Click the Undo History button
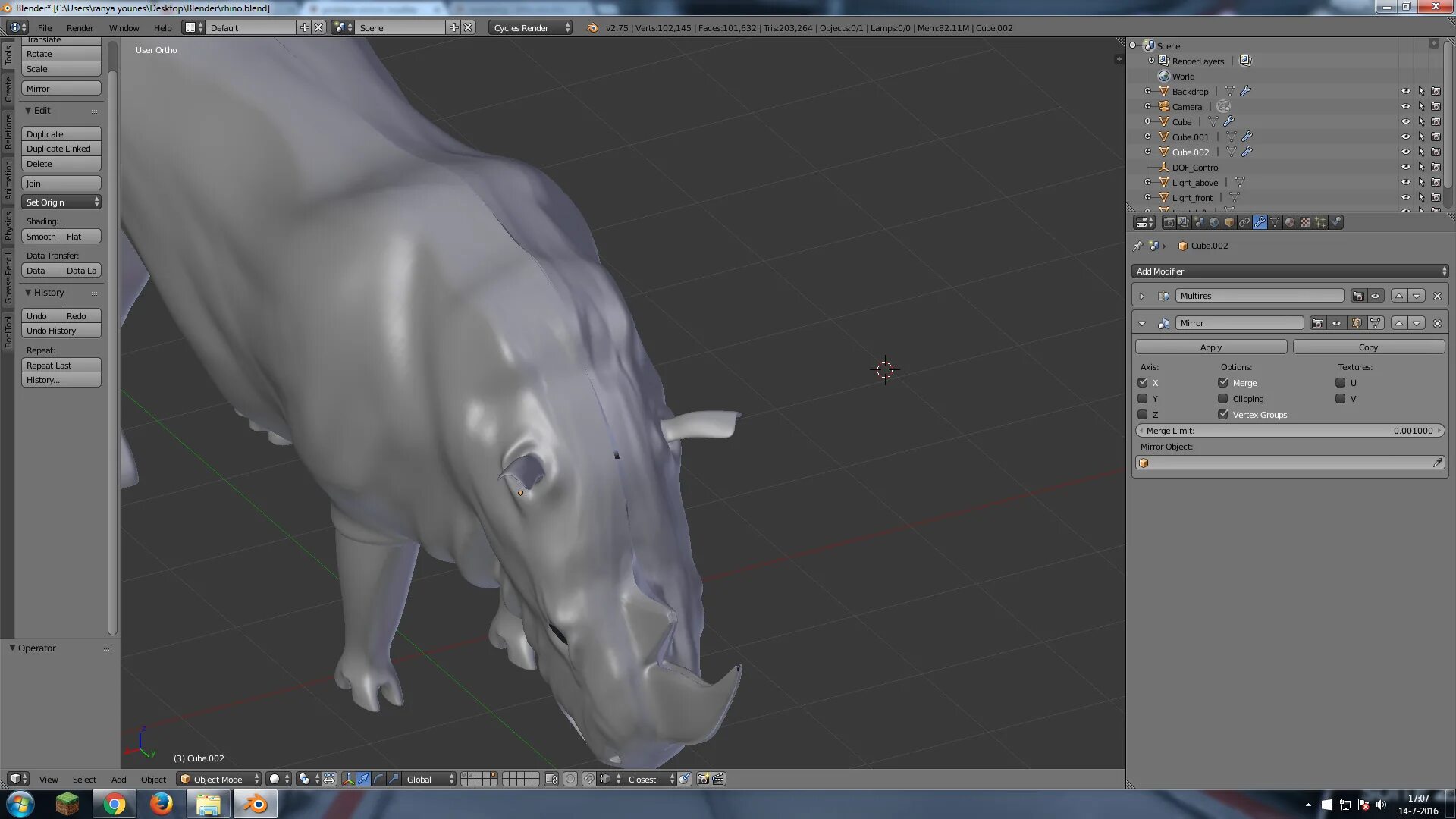1456x819 pixels. pyautogui.click(x=61, y=331)
